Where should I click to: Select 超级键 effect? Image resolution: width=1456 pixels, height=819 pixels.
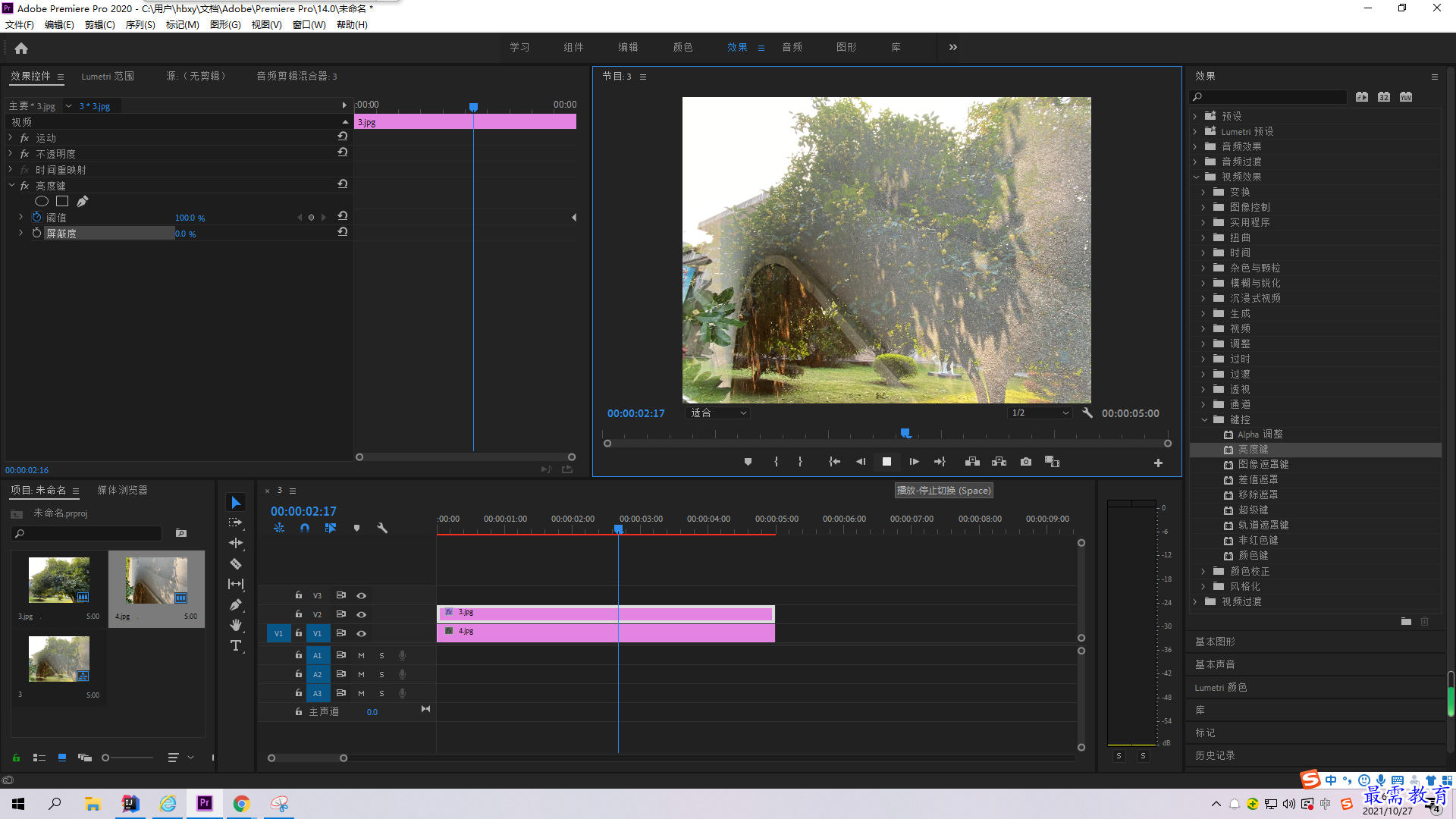[x=1253, y=510]
